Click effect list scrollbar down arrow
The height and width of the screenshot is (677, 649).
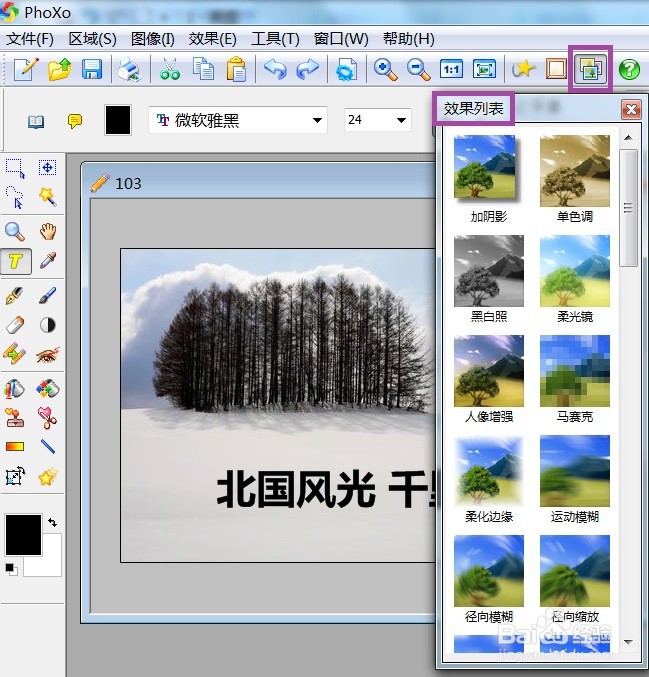pyautogui.click(x=629, y=642)
